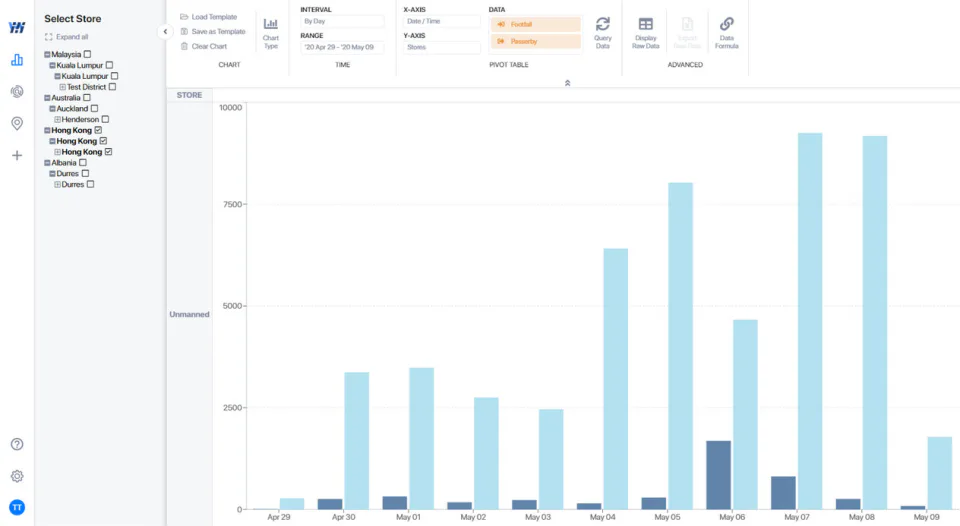Click the ADVANCED section label
This screenshot has width=960, height=526.
pyautogui.click(x=685, y=65)
